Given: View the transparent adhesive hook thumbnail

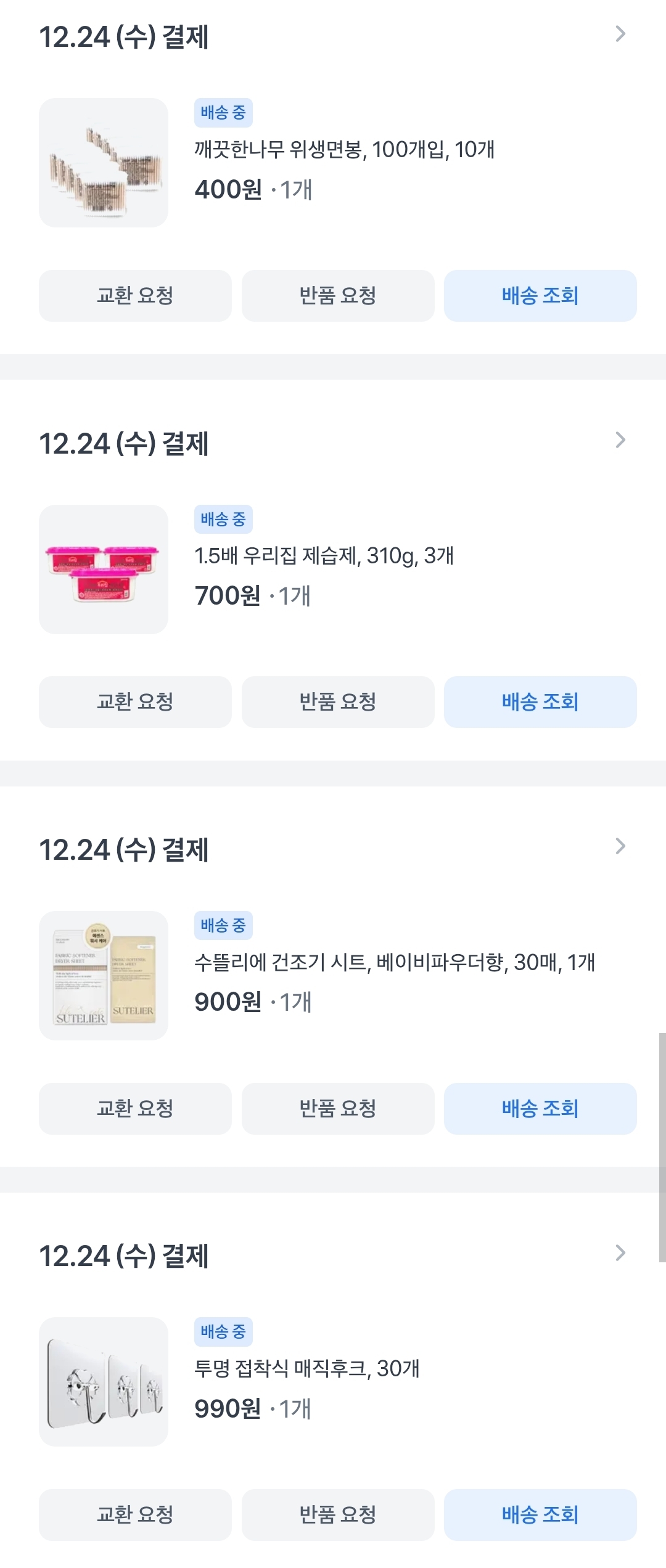Looking at the screenshot, I should [x=104, y=1382].
